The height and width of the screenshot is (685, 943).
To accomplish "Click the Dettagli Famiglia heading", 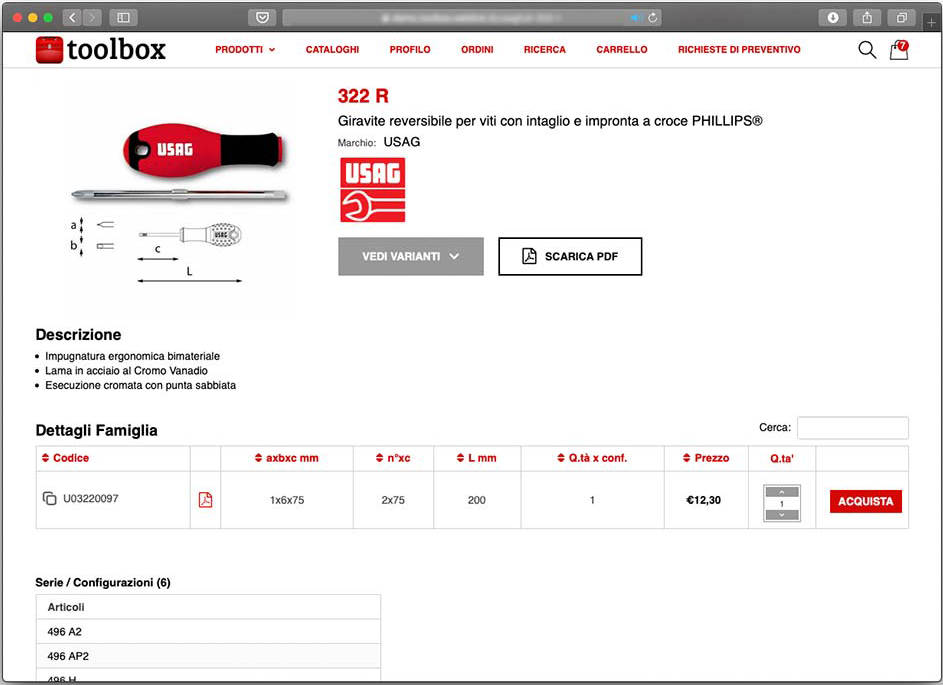I will click(x=96, y=430).
